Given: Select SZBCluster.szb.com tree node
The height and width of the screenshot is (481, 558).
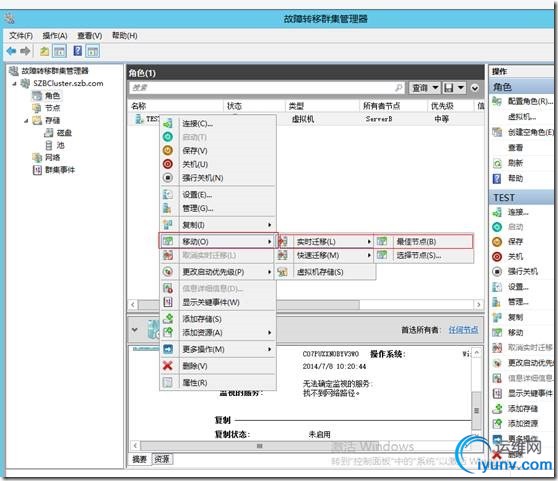Looking at the screenshot, I should tap(68, 83).
